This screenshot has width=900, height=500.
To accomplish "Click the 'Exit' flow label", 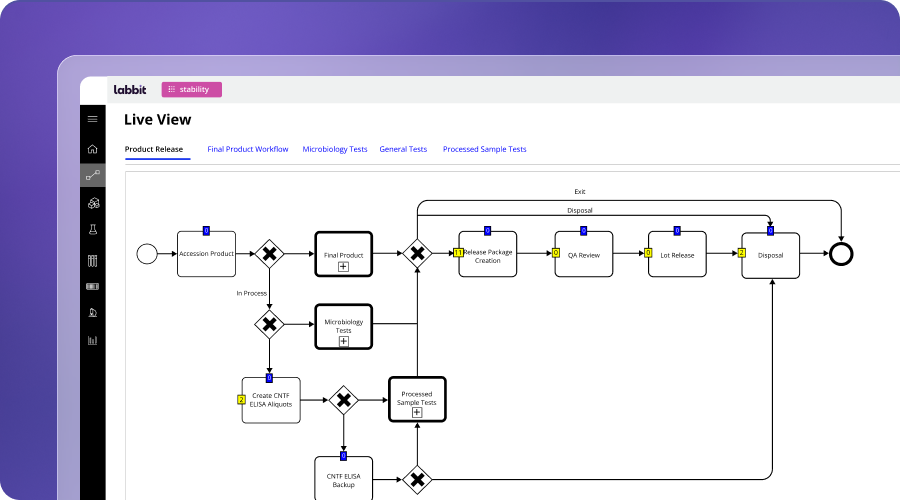I will point(580,192).
